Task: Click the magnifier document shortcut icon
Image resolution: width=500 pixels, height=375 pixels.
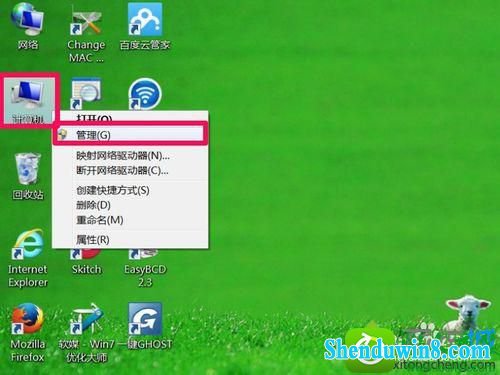Action: click(x=86, y=93)
